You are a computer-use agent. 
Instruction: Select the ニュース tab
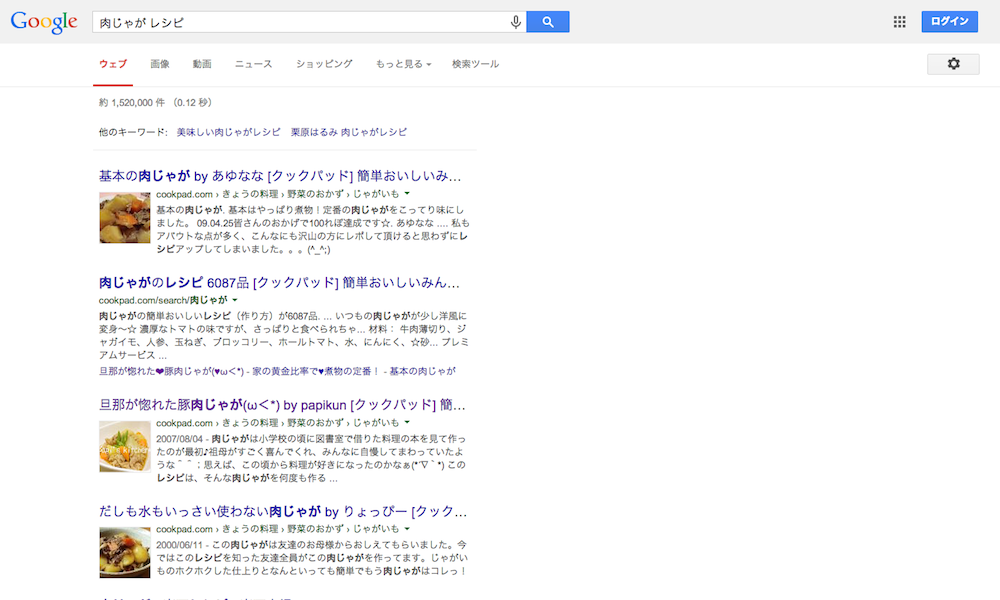pos(253,64)
